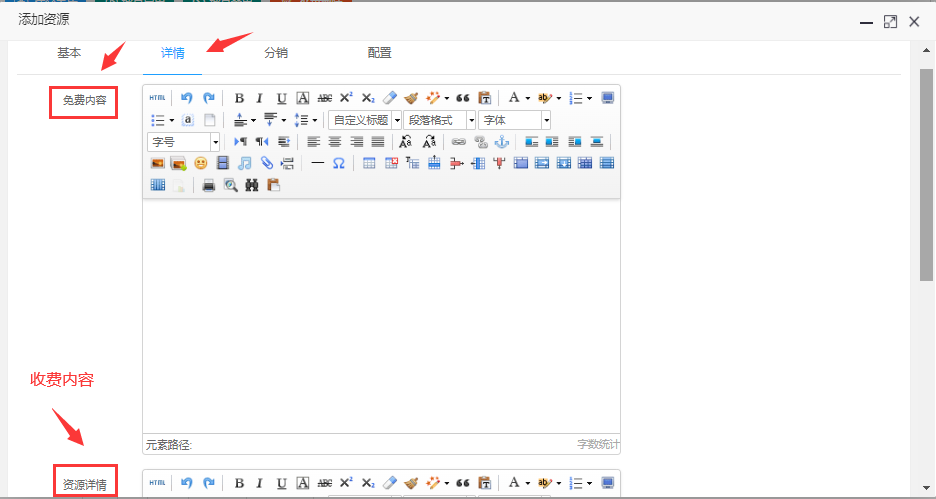Attach file paperclip icon
936x499 pixels.
click(x=266, y=164)
